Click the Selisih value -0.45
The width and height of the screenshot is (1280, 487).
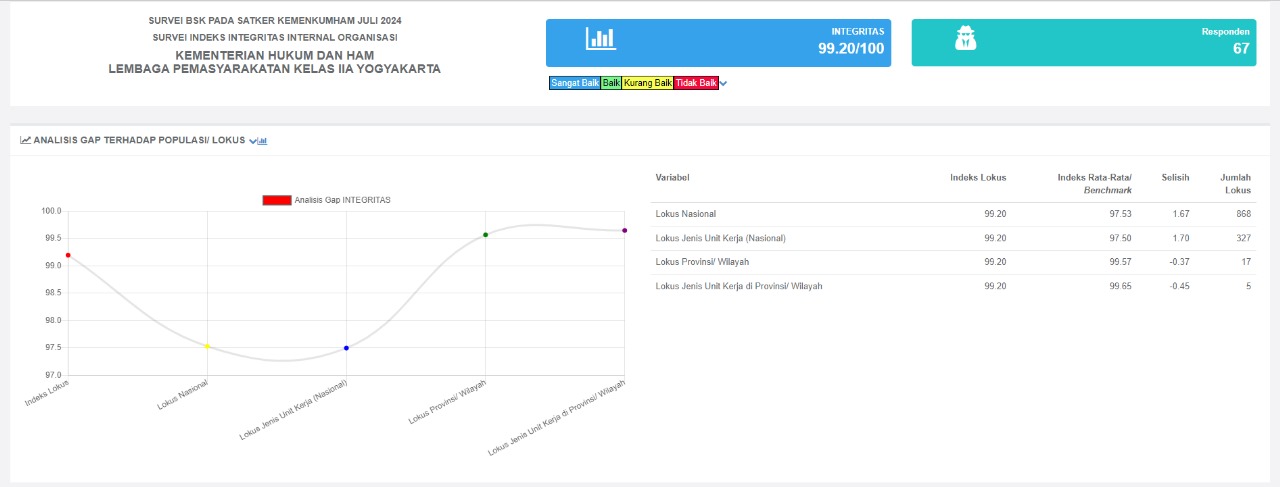[x=1178, y=286]
